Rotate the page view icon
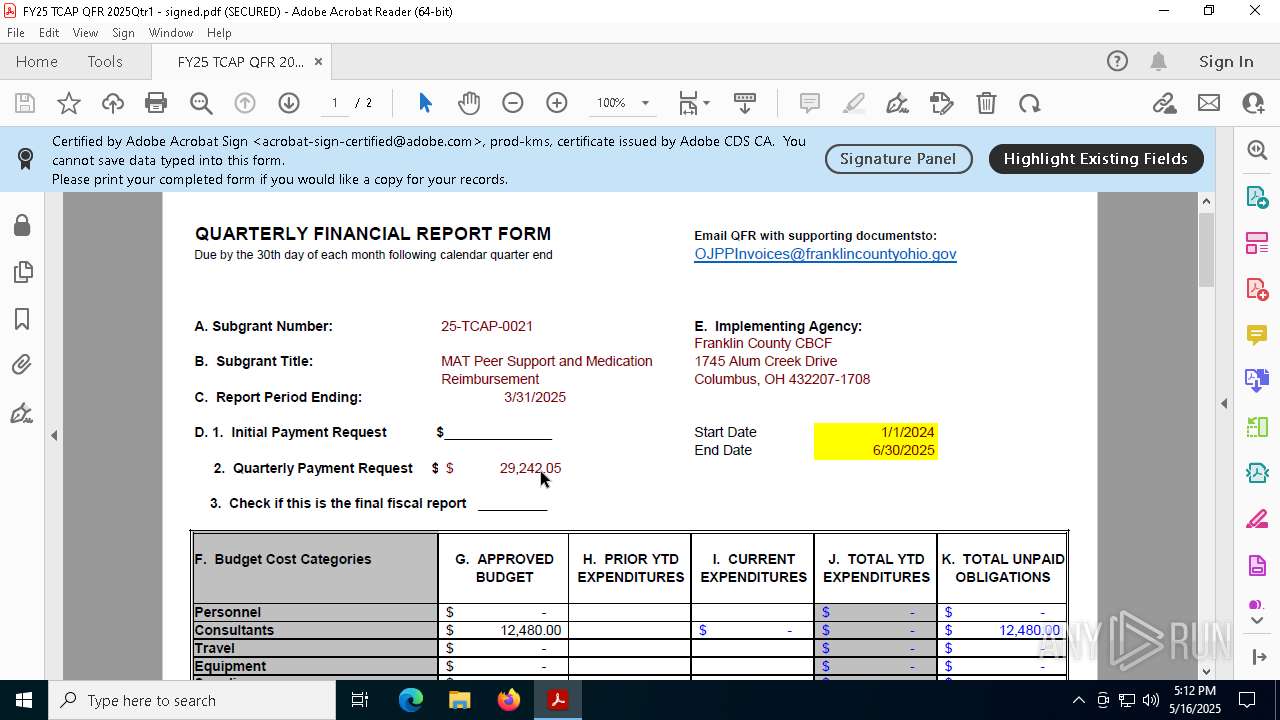This screenshot has width=1280, height=720. 1030,103
